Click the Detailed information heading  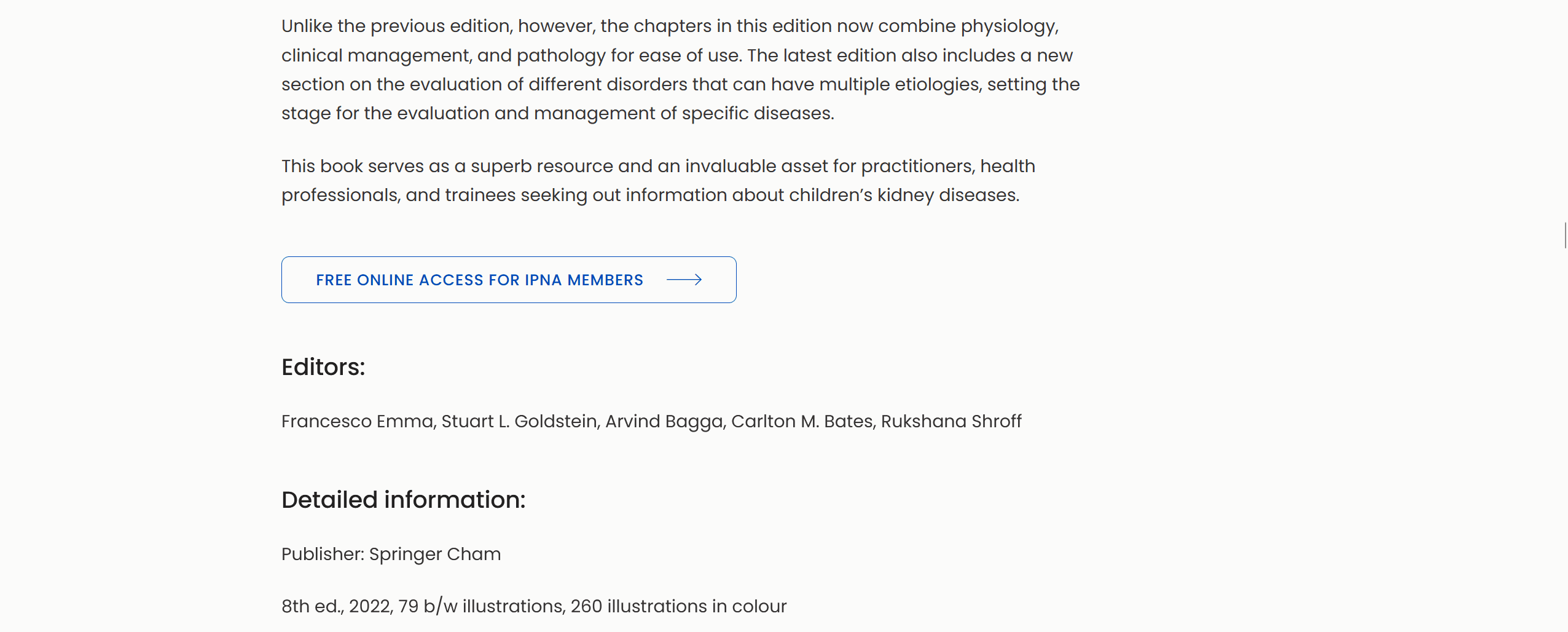pyautogui.click(x=404, y=499)
